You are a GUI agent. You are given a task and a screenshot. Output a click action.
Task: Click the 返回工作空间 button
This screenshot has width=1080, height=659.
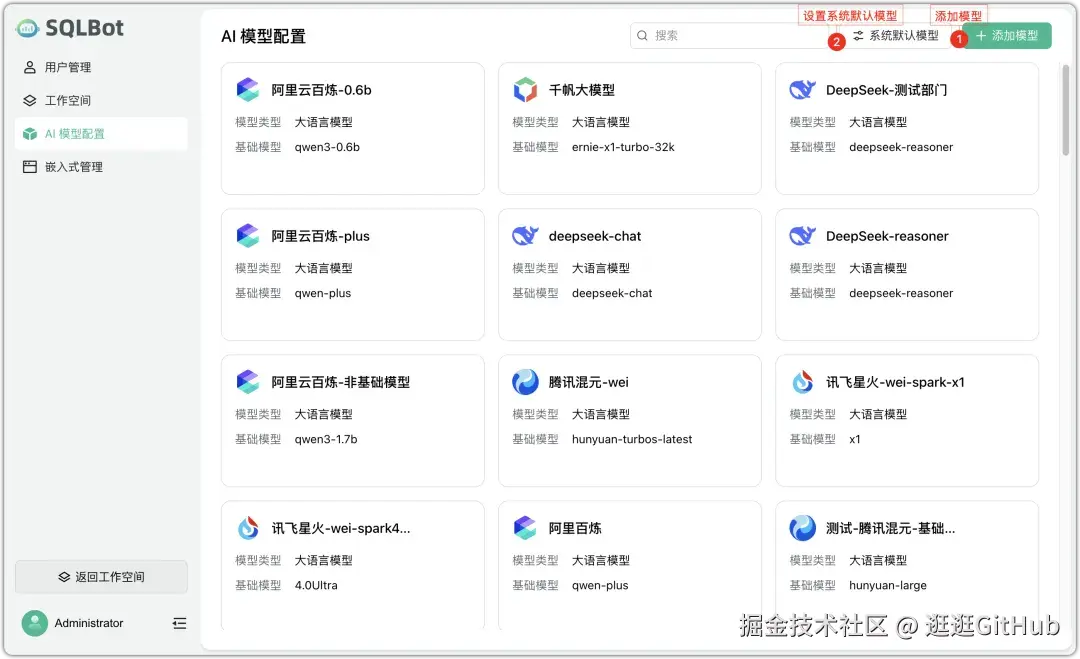(x=102, y=576)
